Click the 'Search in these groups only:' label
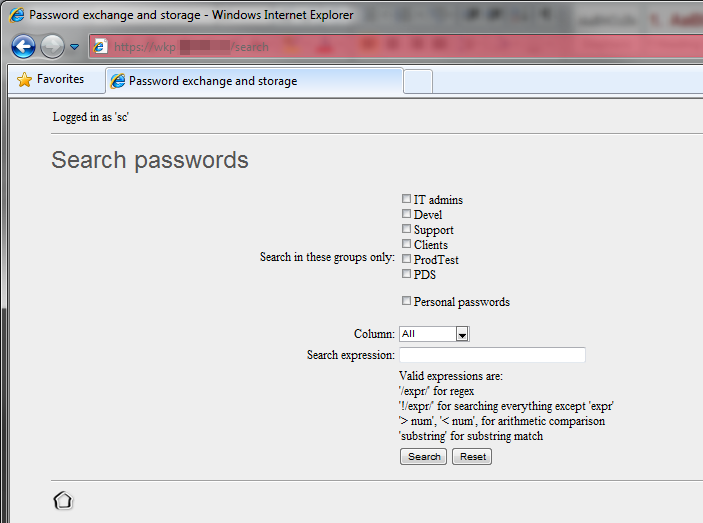Image resolution: width=703 pixels, height=523 pixels. (327, 257)
